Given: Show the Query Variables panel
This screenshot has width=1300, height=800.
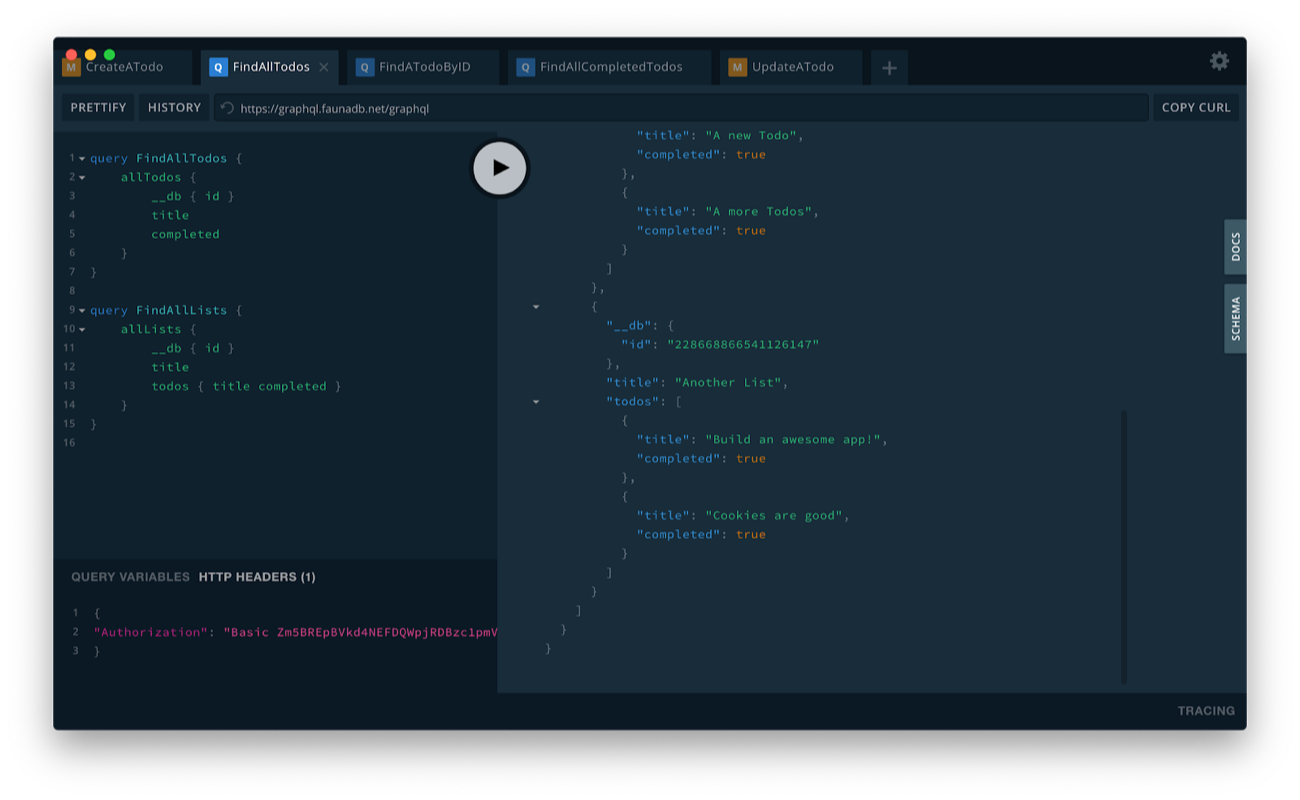Looking at the screenshot, I should click(130, 577).
